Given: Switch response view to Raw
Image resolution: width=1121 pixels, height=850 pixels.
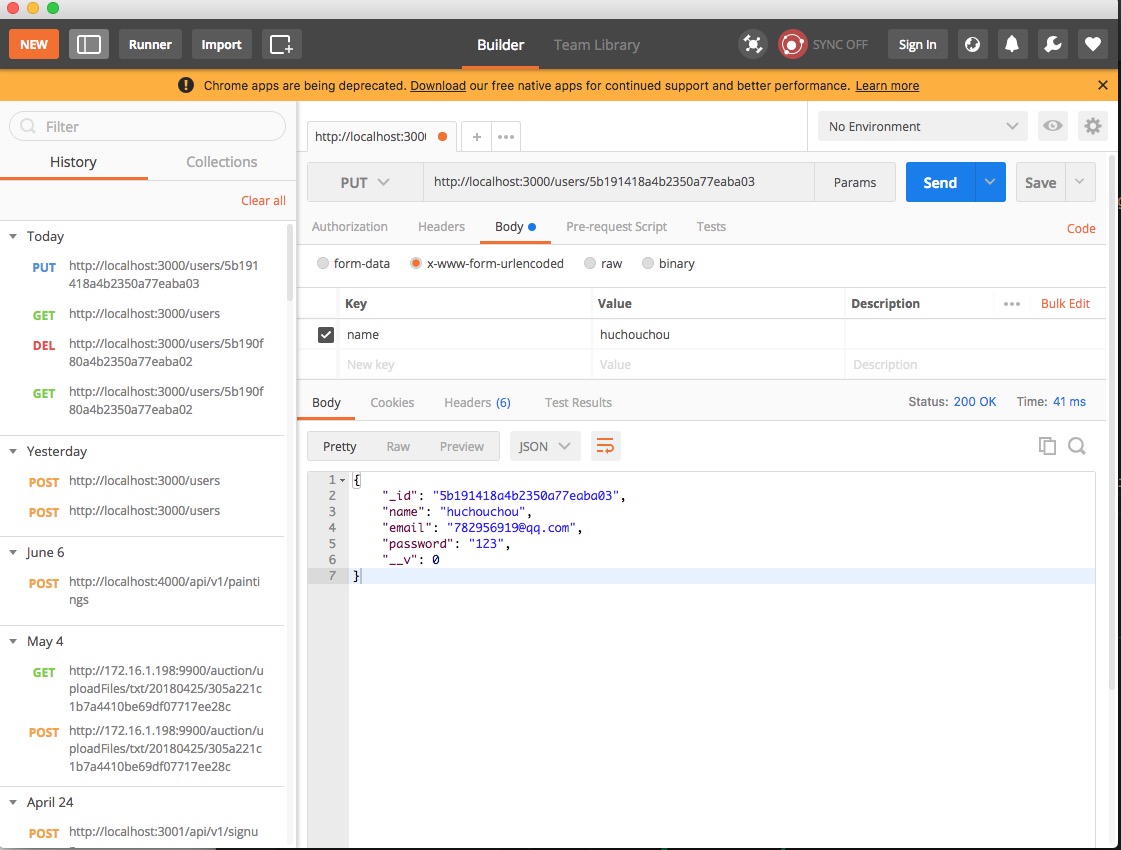Looking at the screenshot, I should (398, 446).
